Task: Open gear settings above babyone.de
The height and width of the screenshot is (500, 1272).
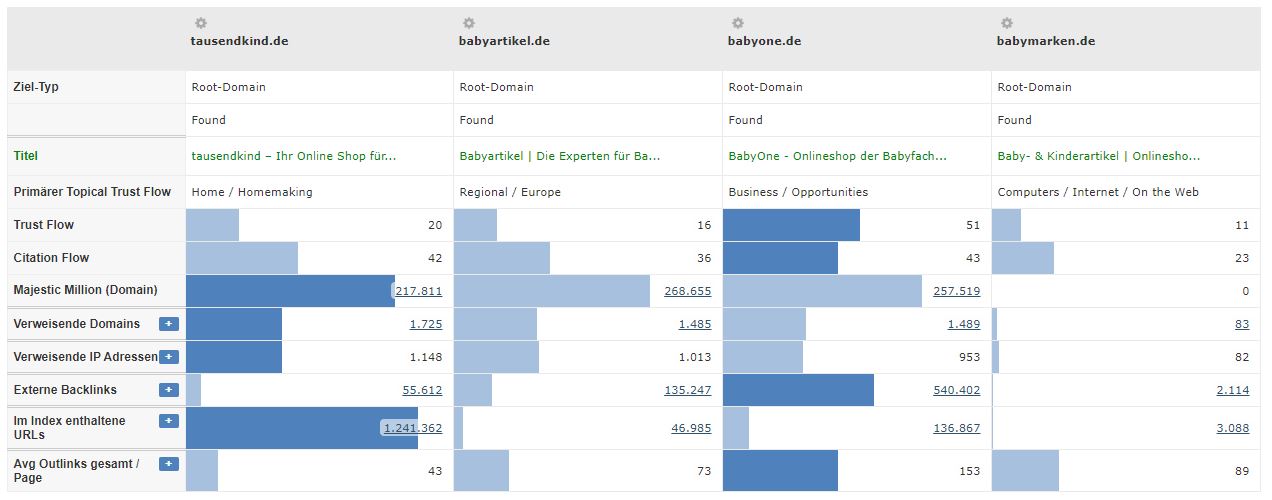Action: [738, 23]
